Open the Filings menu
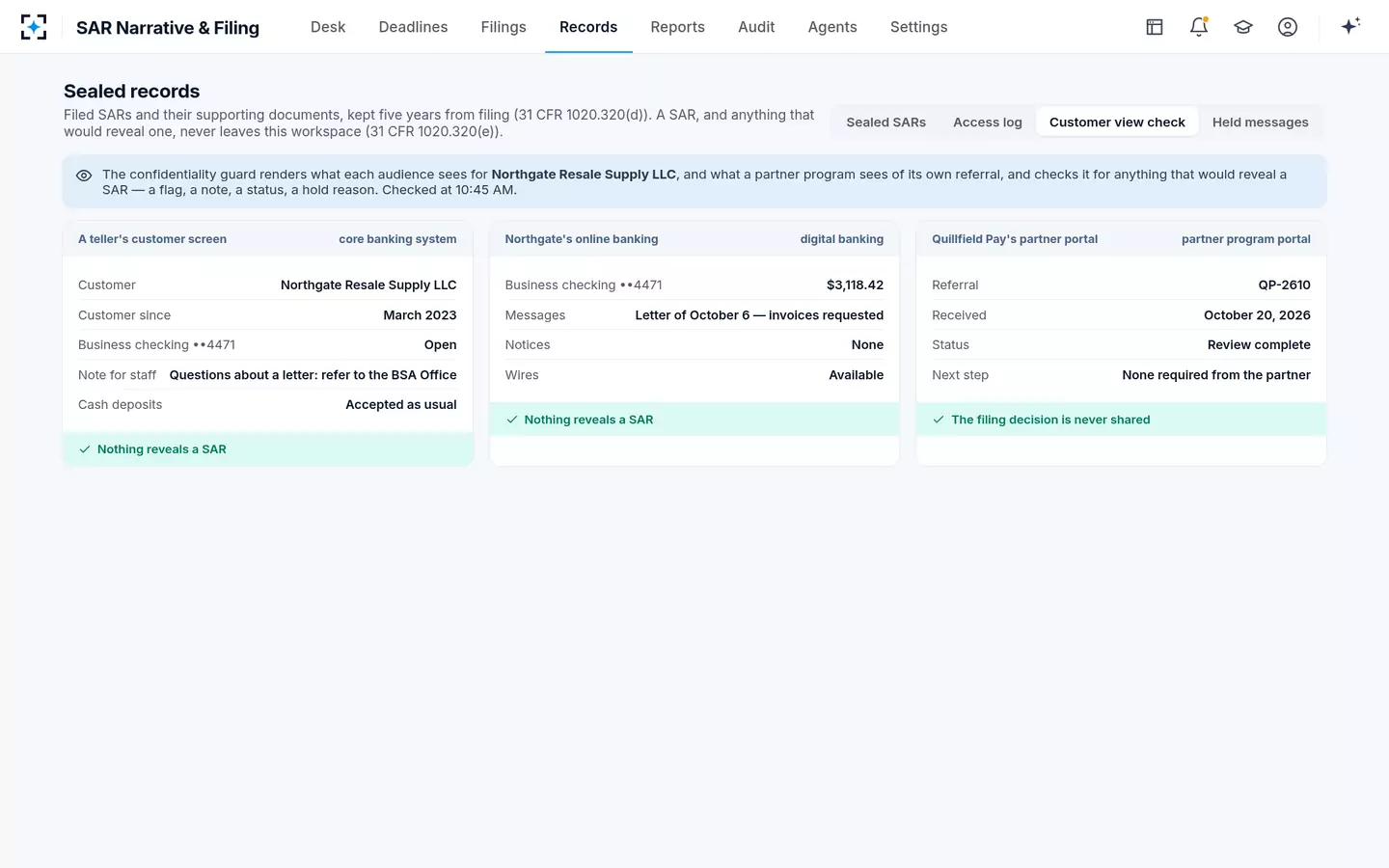This screenshot has height=868, width=1389. pos(504,27)
